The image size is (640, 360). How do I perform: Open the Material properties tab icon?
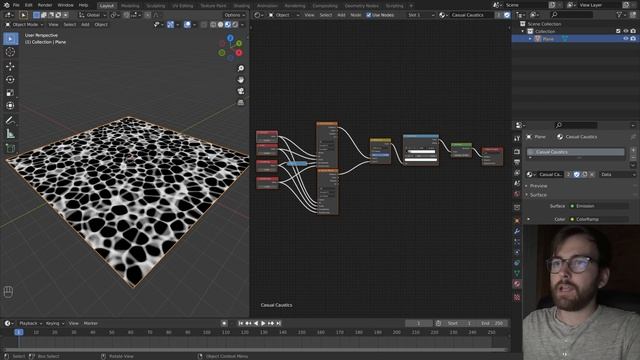[x=517, y=284]
